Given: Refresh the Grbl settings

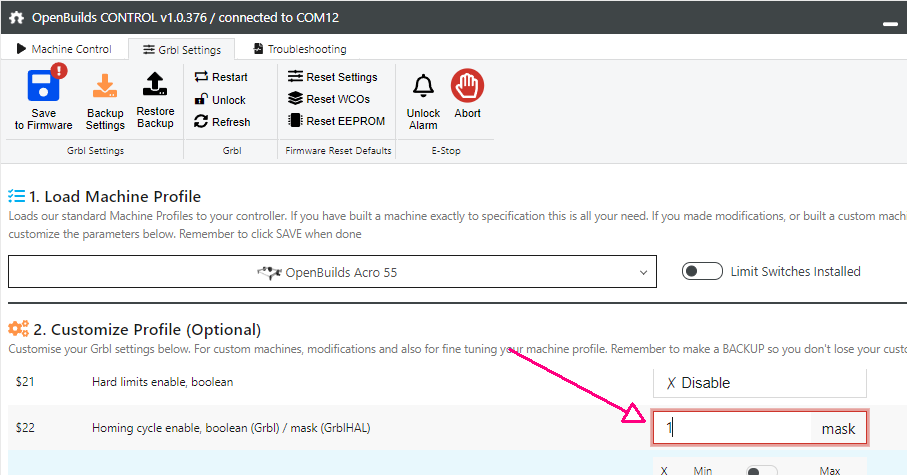Looking at the screenshot, I should (x=222, y=122).
